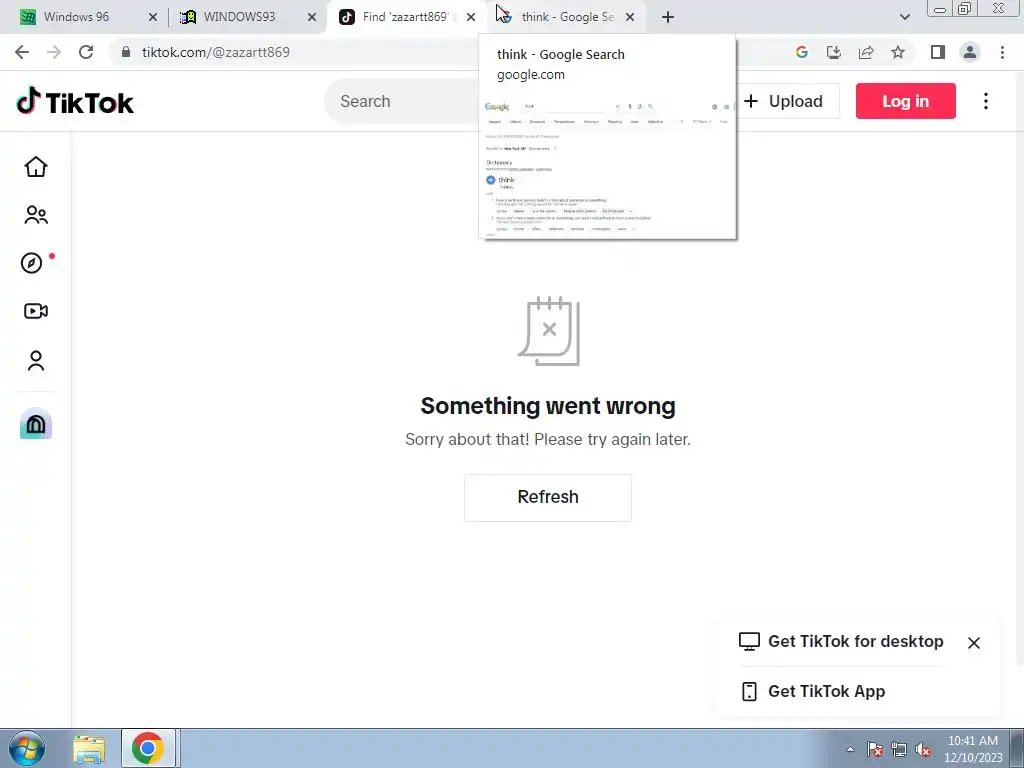The image size is (1024, 768).
Task: Go to the For You home icon in sidebar
Action: tap(36, 167)
